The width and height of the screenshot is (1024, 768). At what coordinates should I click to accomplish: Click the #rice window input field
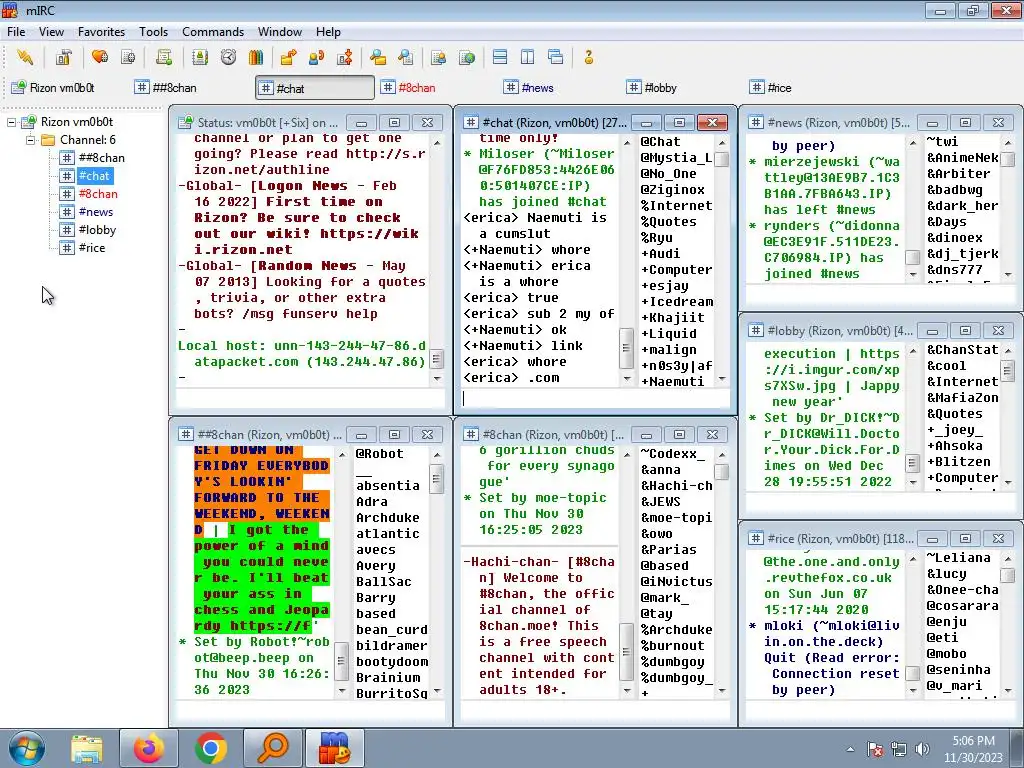coord(882,711)
